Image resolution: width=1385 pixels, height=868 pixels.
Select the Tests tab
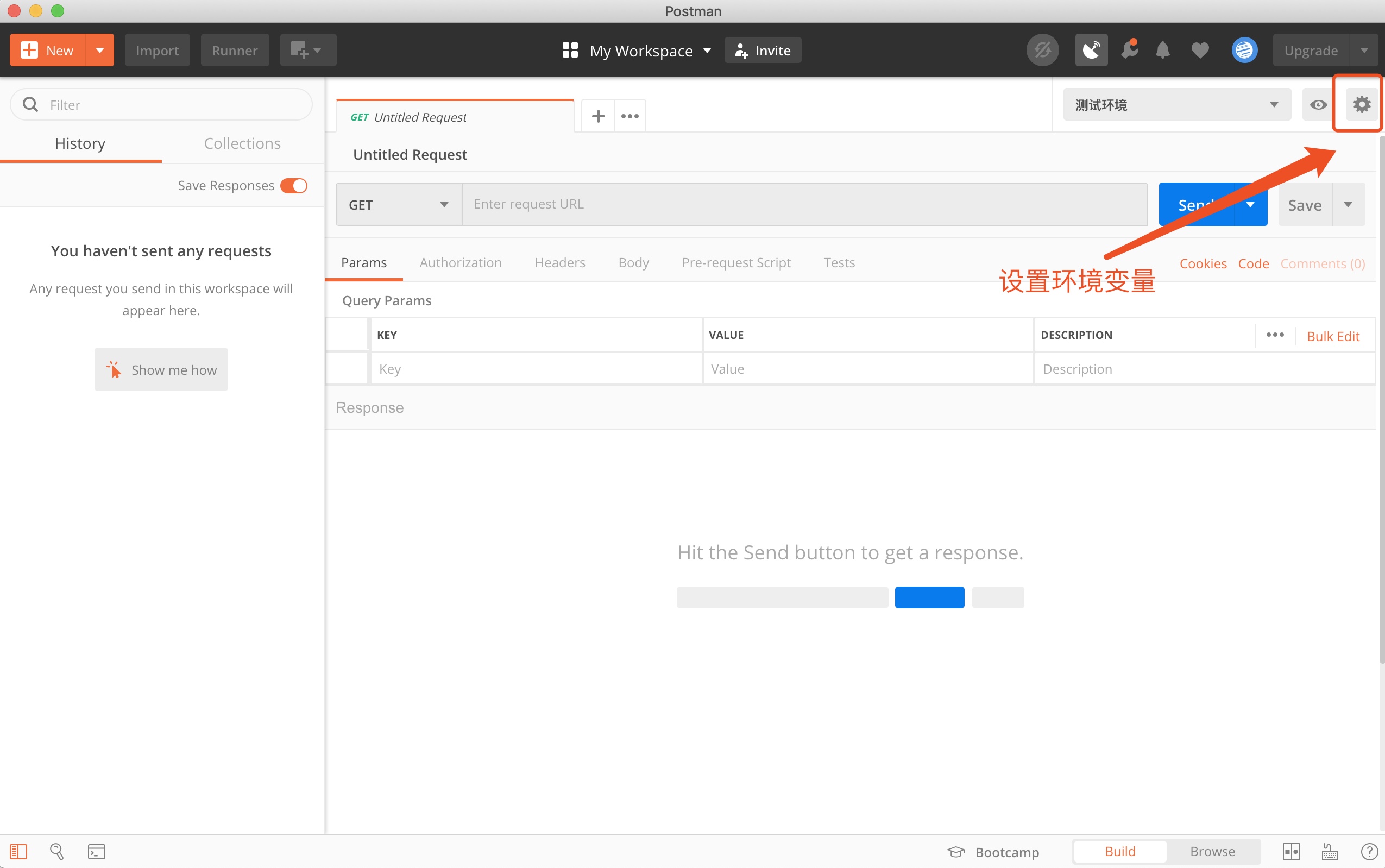click(839, 262)
